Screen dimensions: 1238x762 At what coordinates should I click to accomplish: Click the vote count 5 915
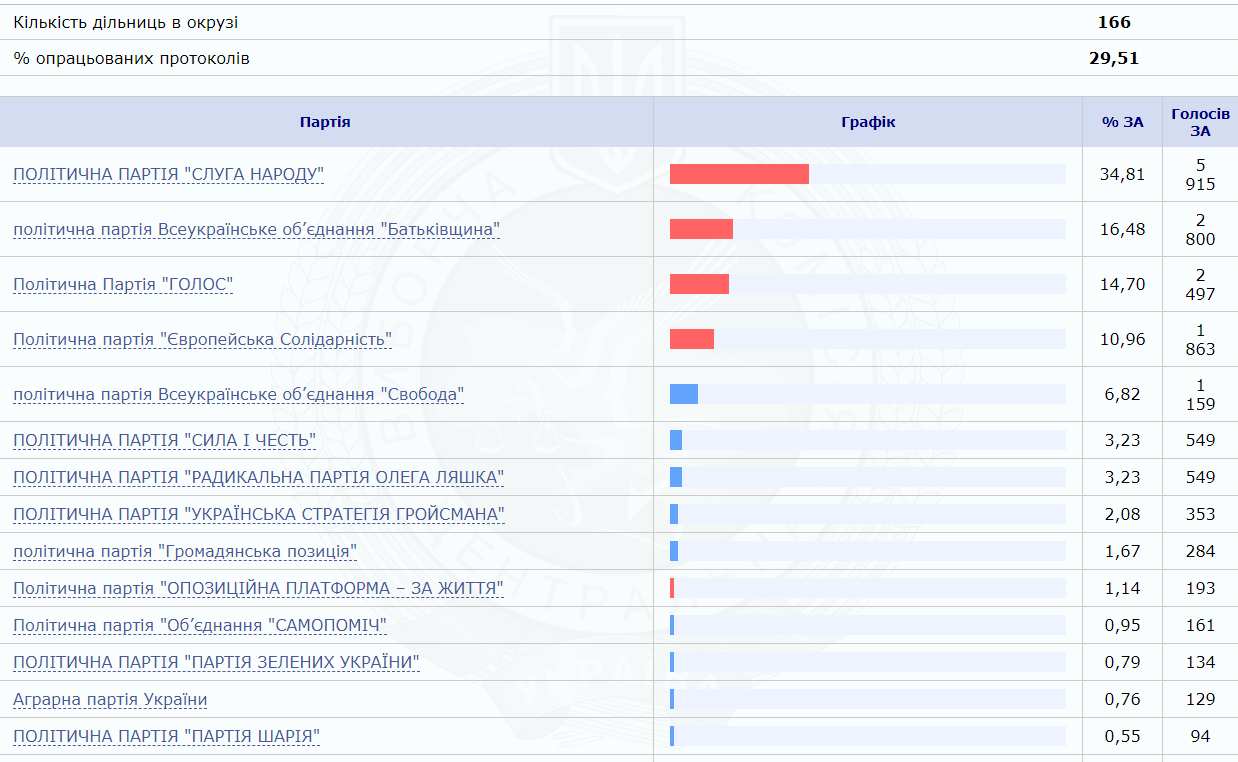pos(1200,175)
